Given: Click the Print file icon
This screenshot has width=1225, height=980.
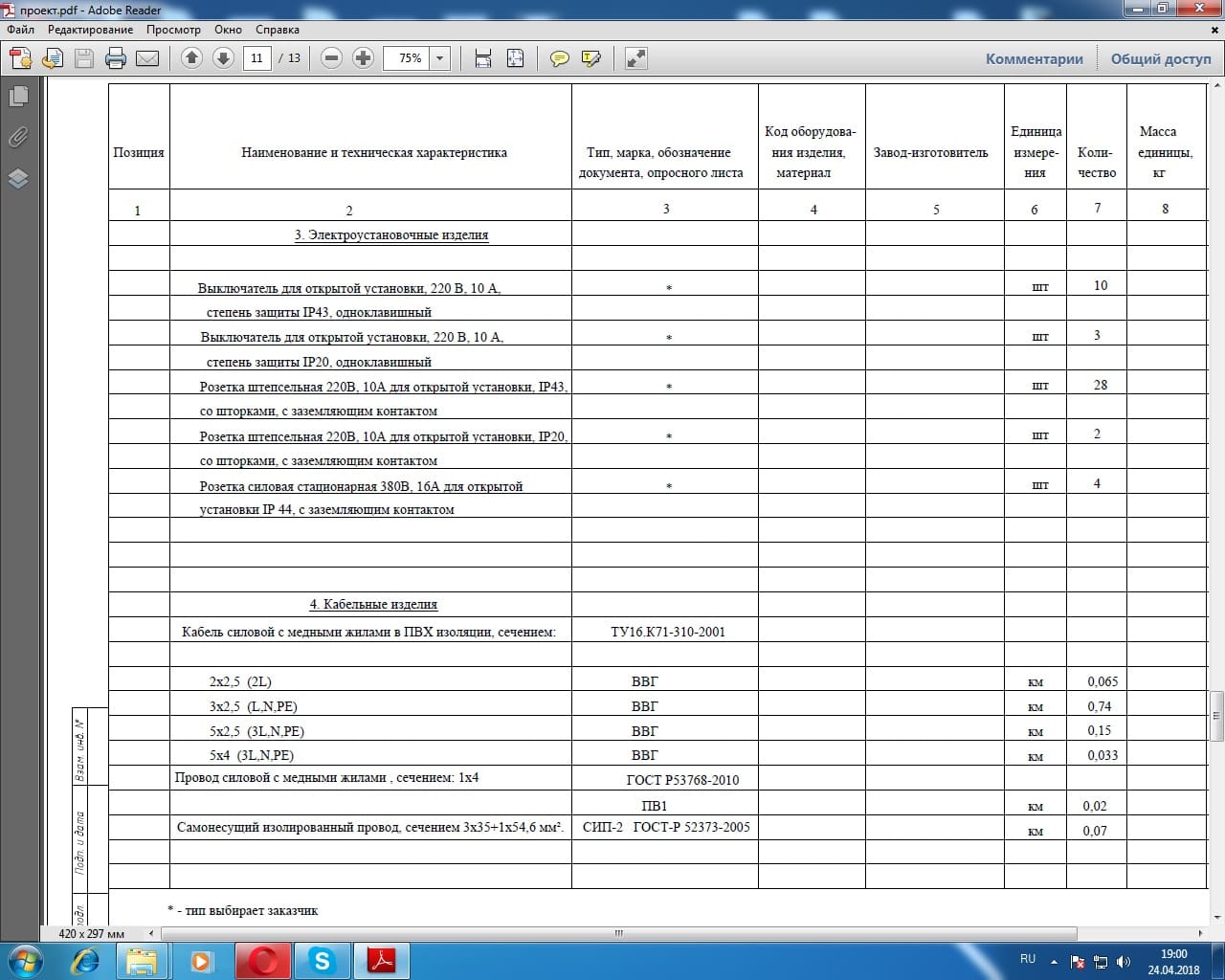Looking at the screenshot, I should (116, 58).
